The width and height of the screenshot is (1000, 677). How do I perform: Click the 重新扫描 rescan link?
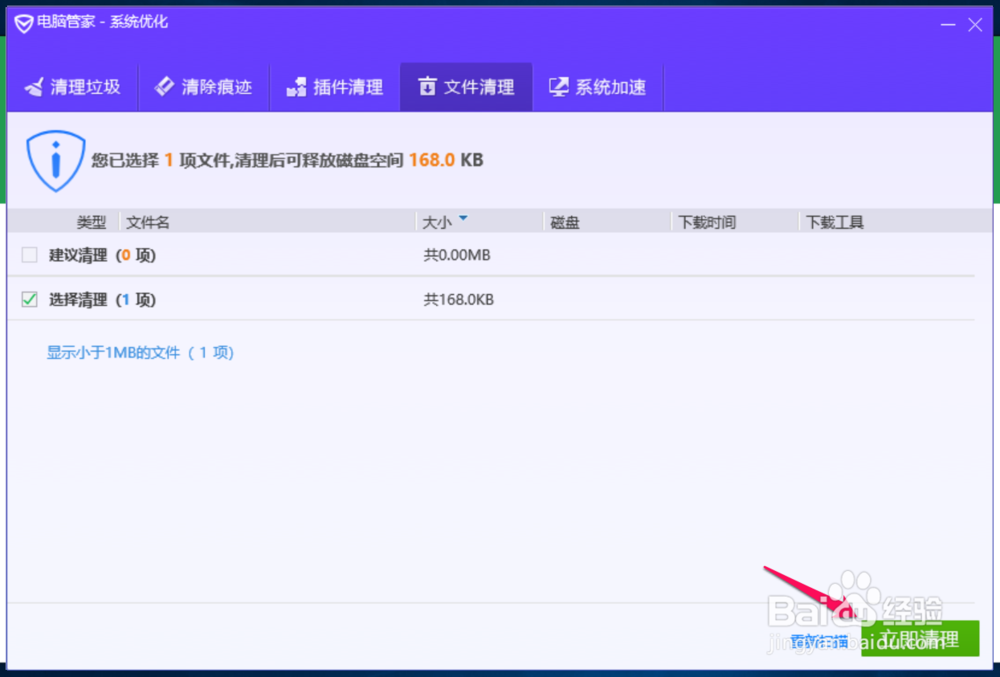click(x=820, y=640)
